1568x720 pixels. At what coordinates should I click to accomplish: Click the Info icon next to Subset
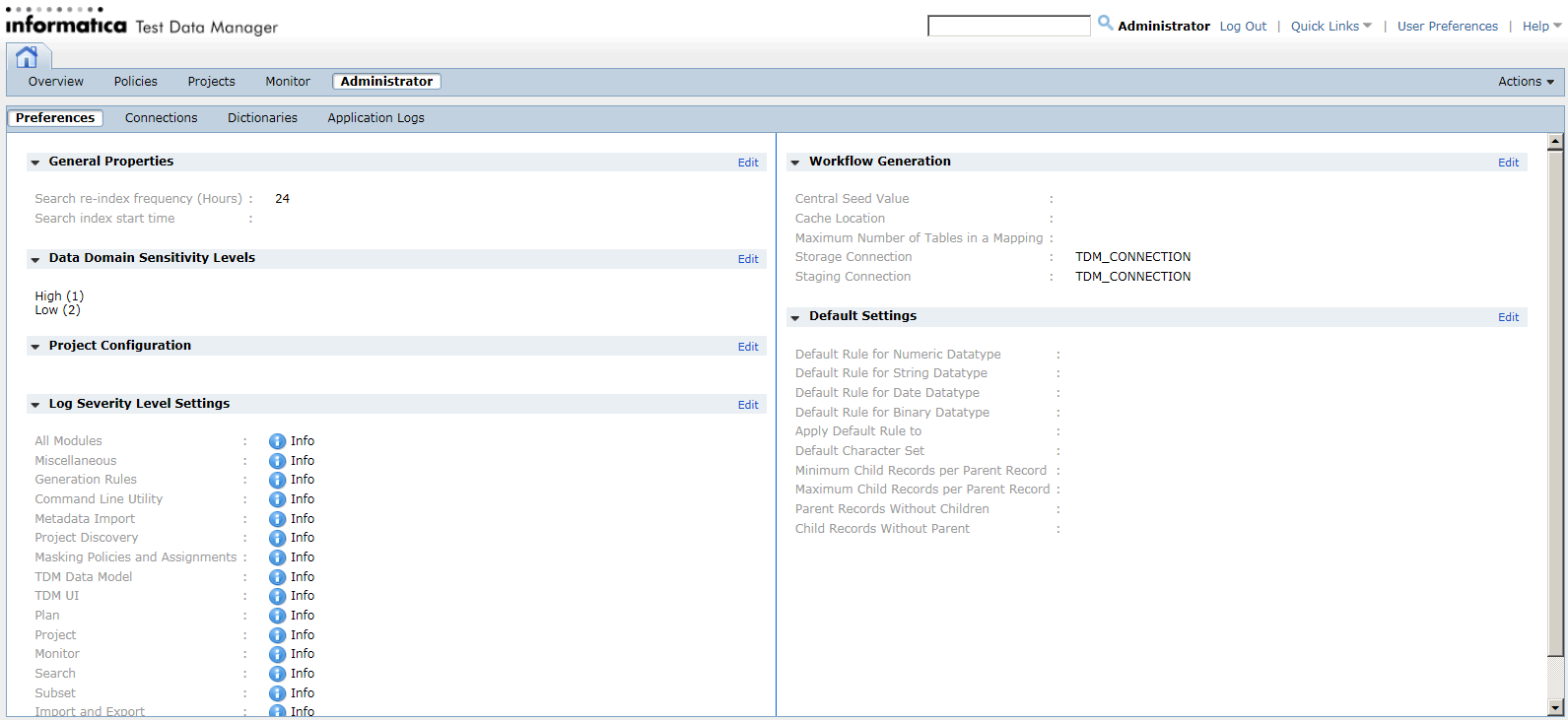[x=277, y=693]
